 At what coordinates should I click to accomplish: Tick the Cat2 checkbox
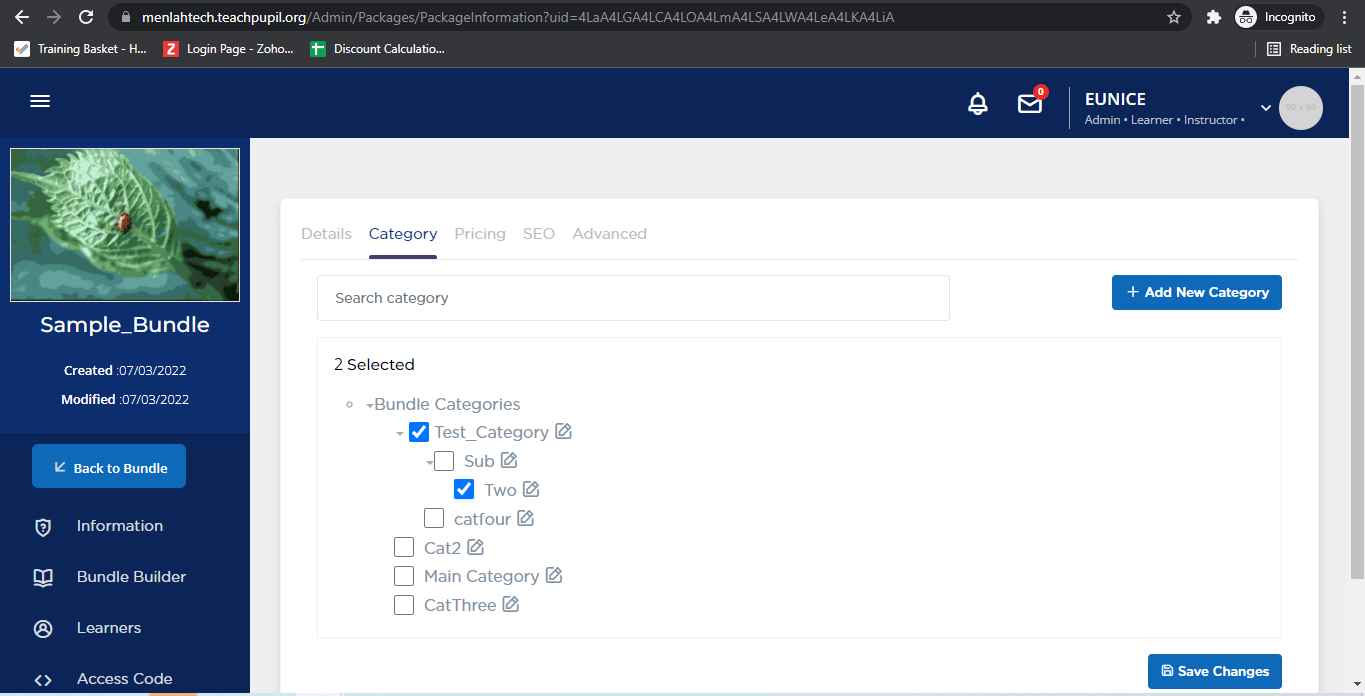404,547
